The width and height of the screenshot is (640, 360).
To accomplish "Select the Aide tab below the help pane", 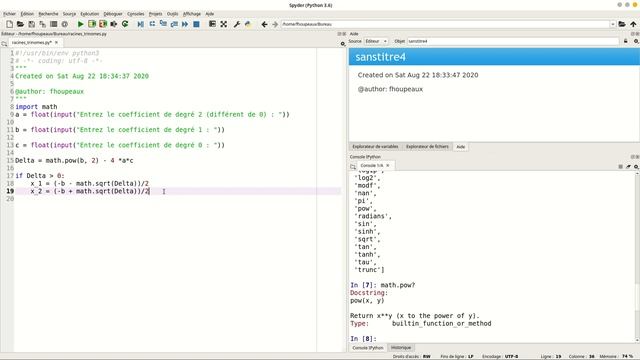I will tap(460, 147).
